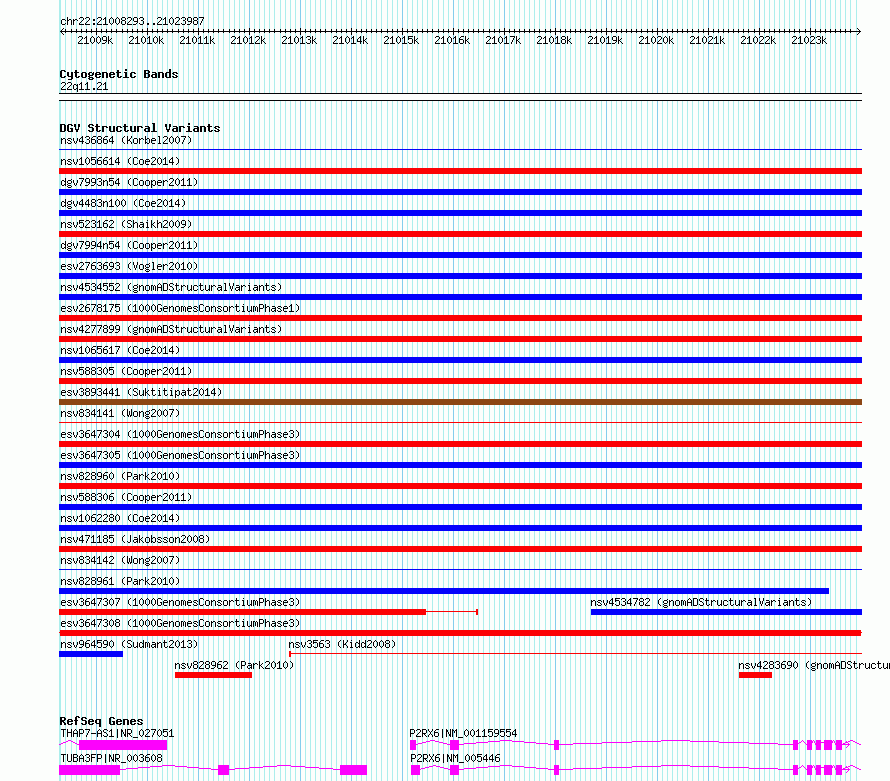Select the 22q11.21 band label
Viewport: 890px width, 781px height.
84,86
